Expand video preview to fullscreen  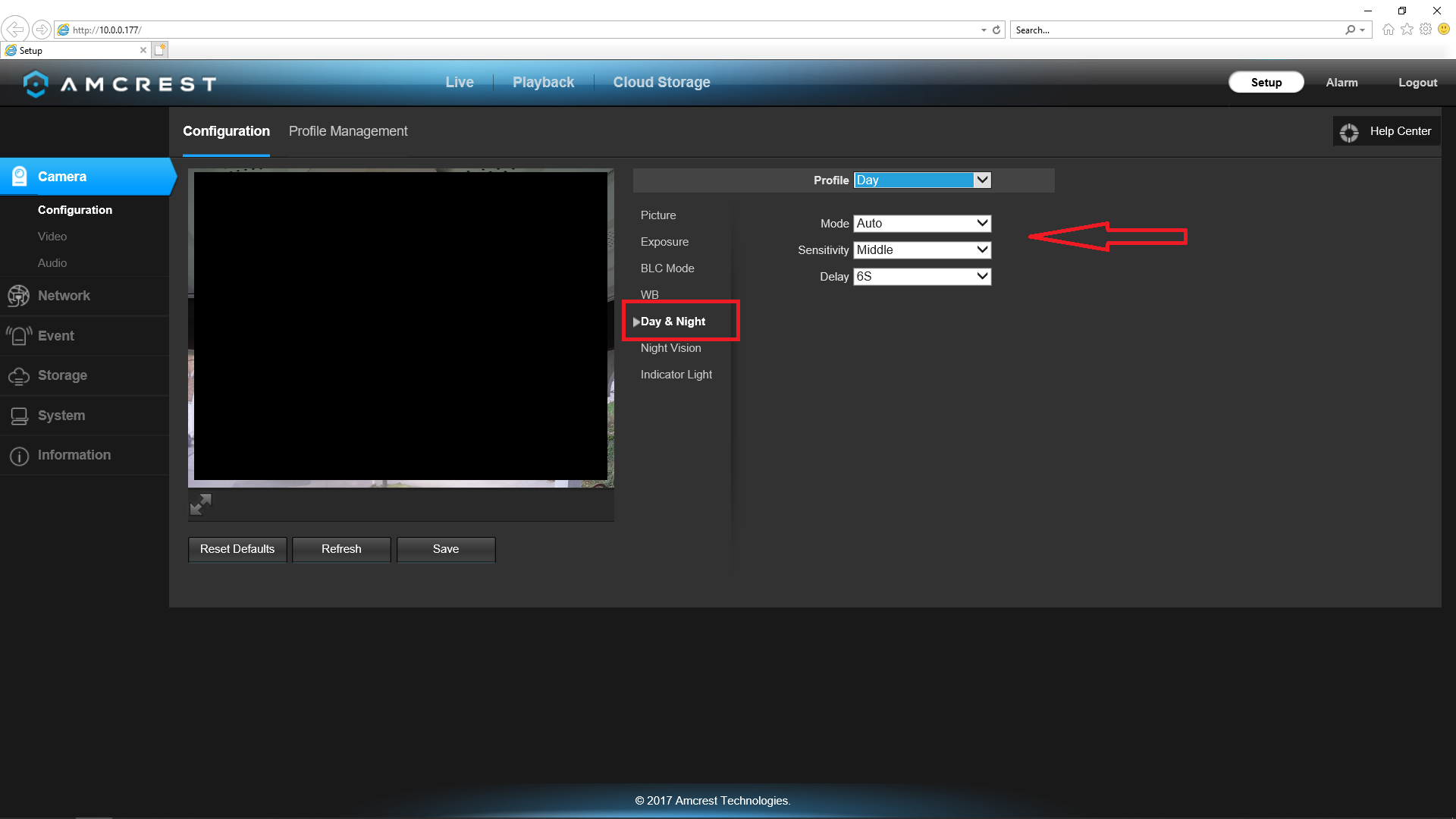(x=200, y=504)
